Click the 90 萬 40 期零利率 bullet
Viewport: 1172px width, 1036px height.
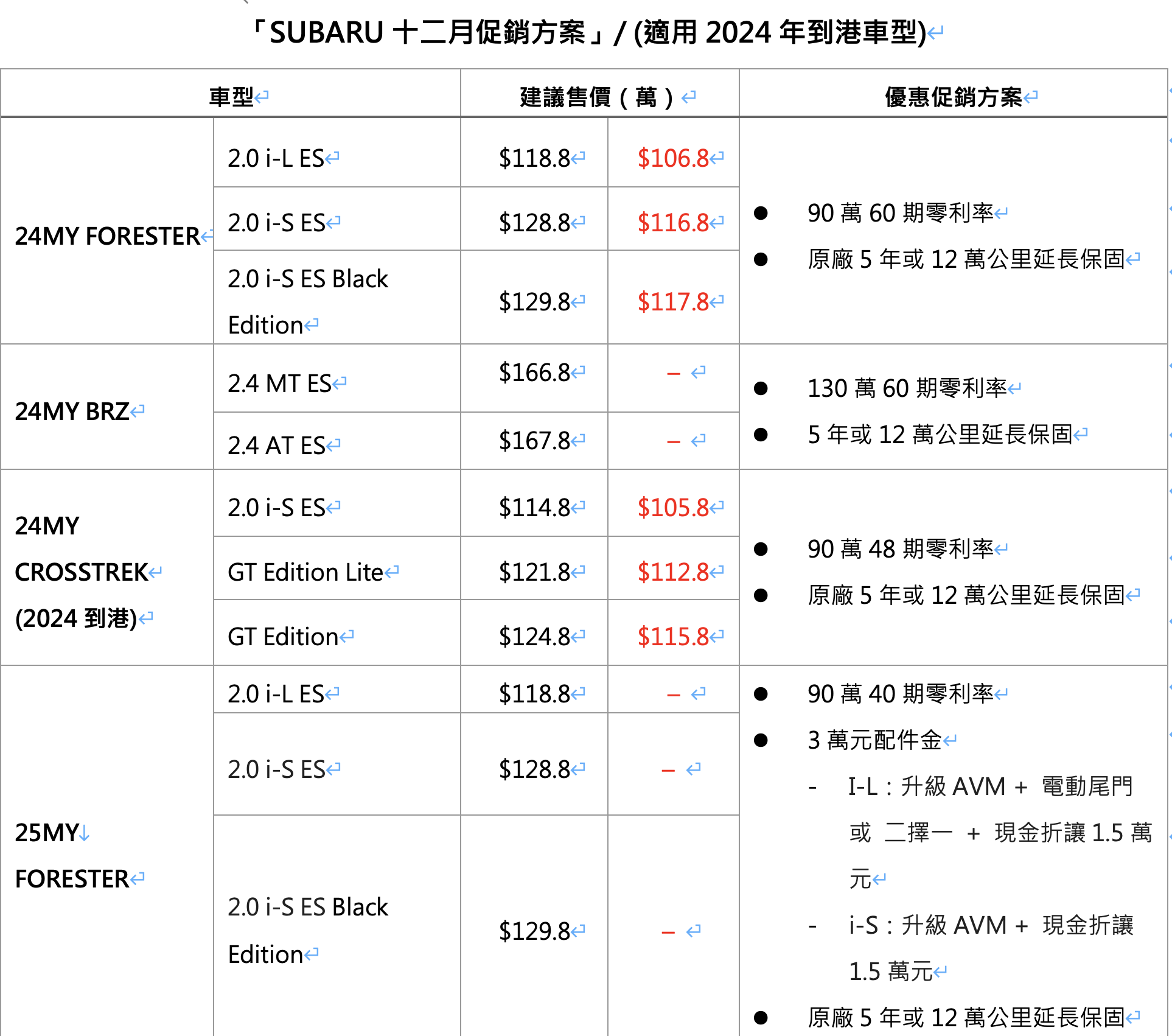pos(900,694)
